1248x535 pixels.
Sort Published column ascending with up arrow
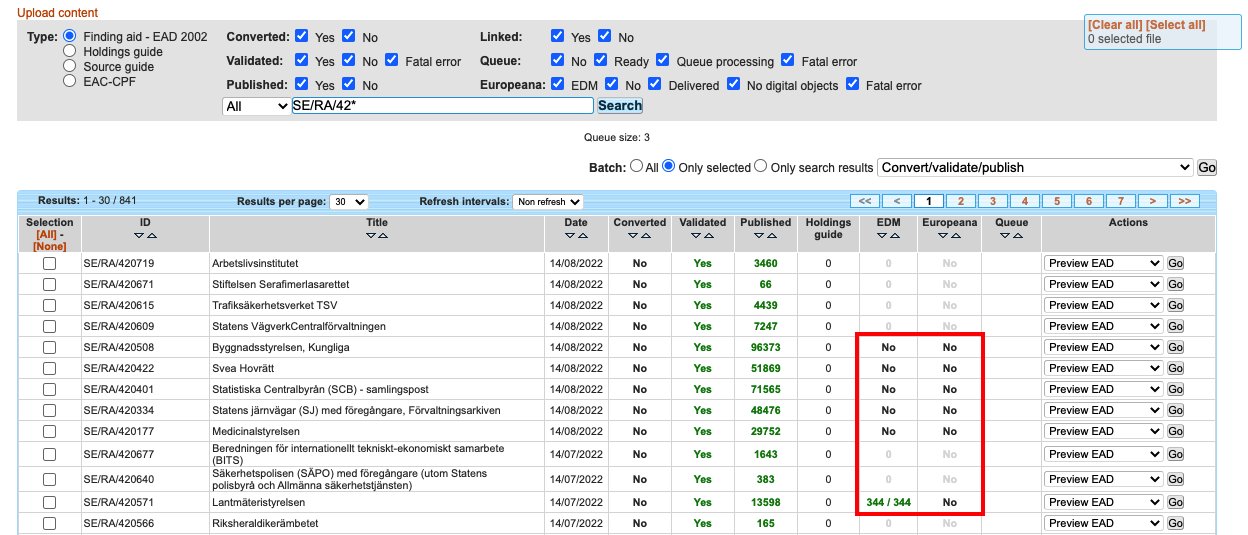pos(771,236)
